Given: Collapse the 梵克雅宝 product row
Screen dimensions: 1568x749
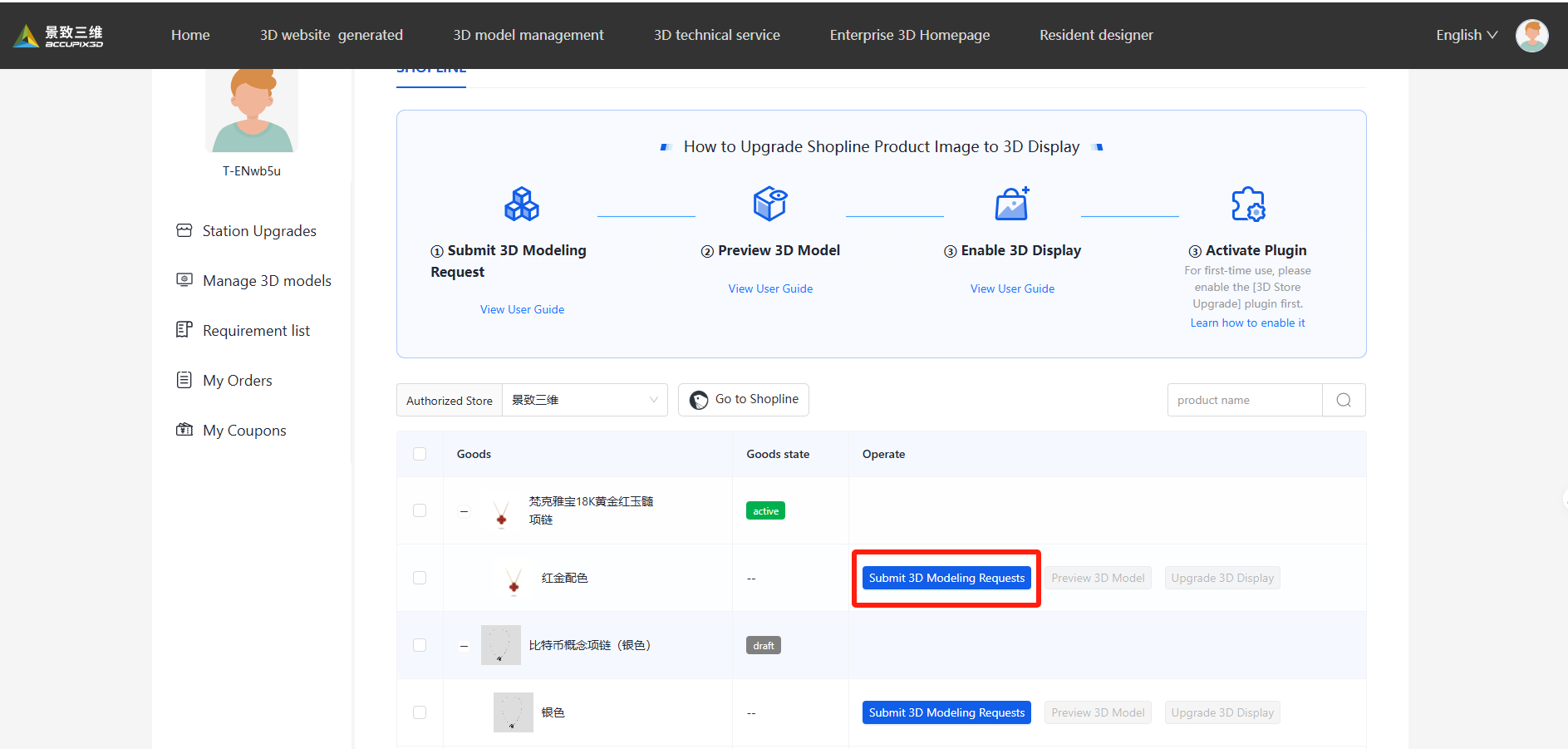Looking at the screenshot, I should pyautogui.click(x=464, y=510).
